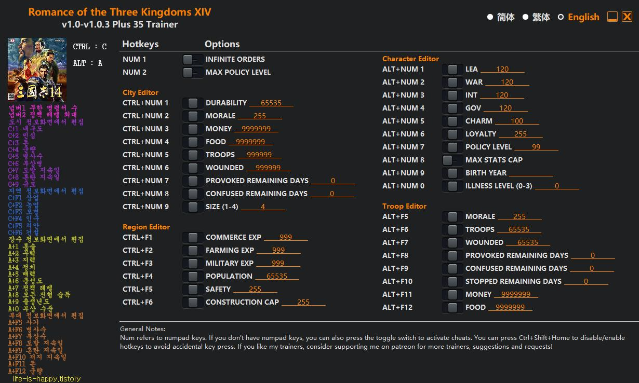639x383 pixels.
Task: Toggle character Policy Level switch
Action: (x=452, y=147)
